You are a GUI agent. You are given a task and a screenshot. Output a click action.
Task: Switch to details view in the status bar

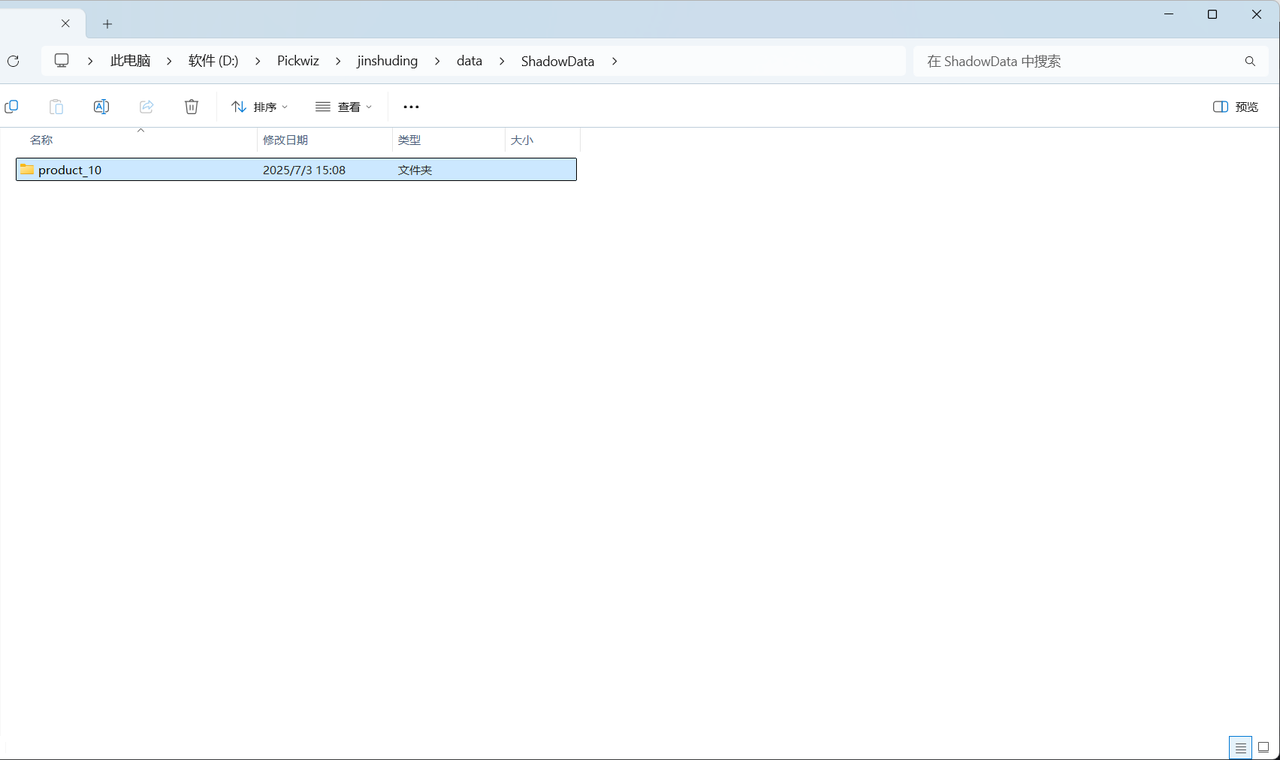pos(1240,747)
